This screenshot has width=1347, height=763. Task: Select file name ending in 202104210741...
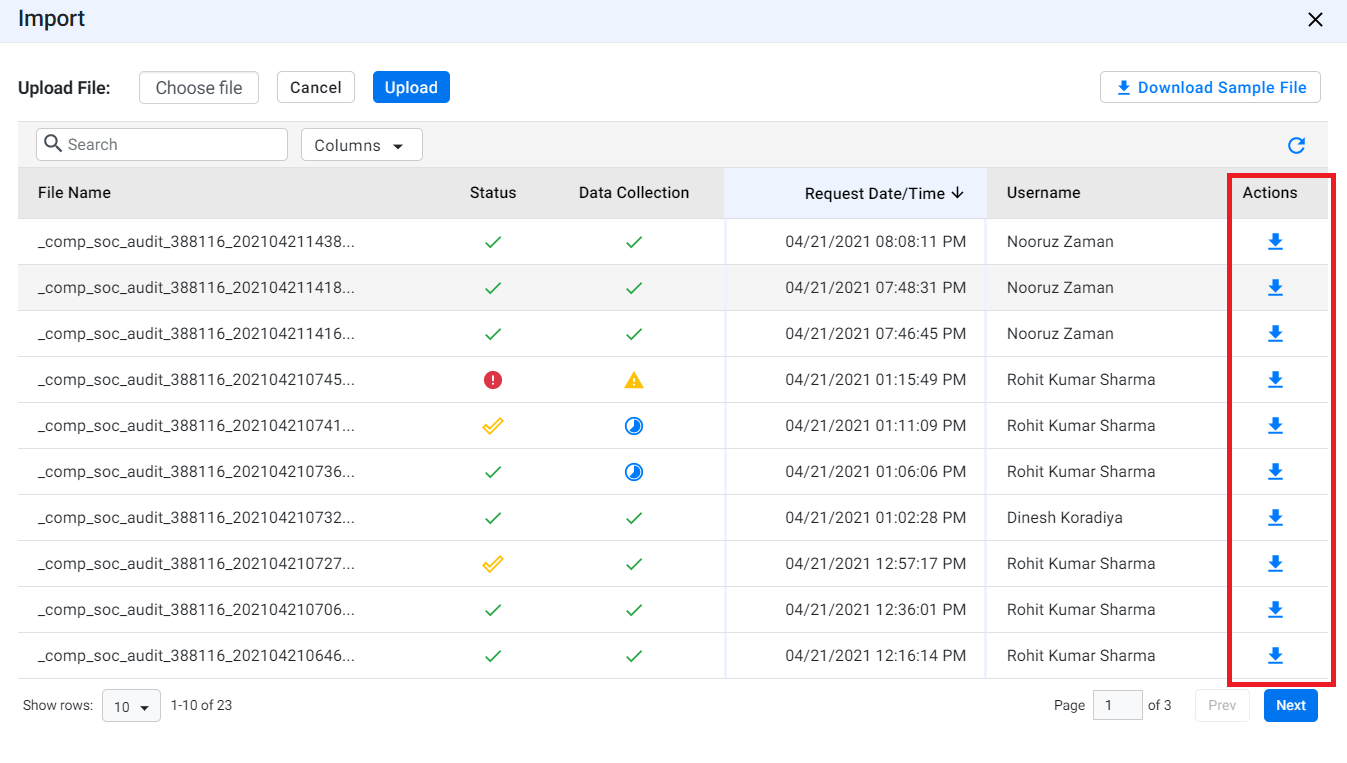coord(196,426)
